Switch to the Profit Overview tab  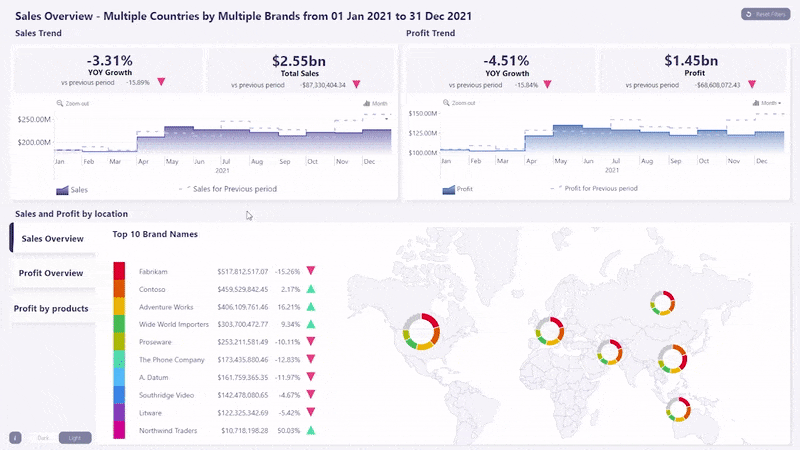52,273
